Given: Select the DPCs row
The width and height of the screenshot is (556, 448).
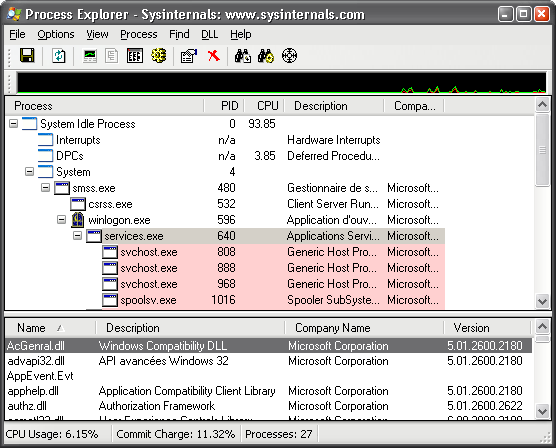Looking at the screenshot, I should pyautogui.click(x=225, y=156).
